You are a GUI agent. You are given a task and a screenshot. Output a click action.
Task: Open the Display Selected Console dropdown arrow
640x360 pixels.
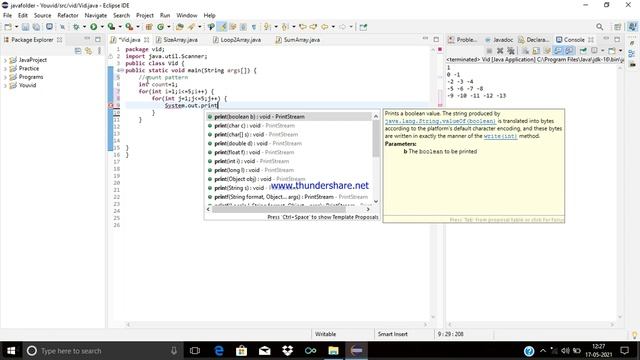pyautogui.click(x=602, y=51)
